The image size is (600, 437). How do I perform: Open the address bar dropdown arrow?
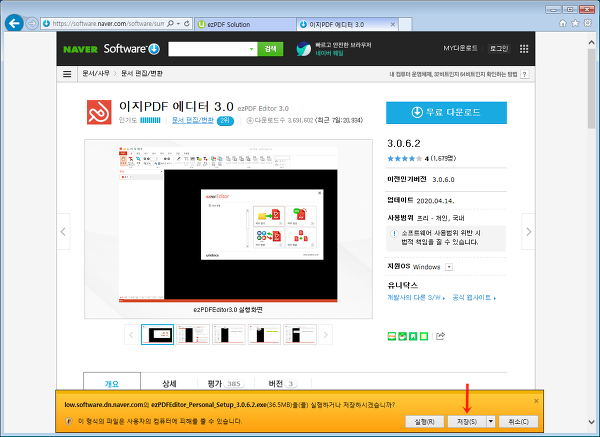pos(178,24)
